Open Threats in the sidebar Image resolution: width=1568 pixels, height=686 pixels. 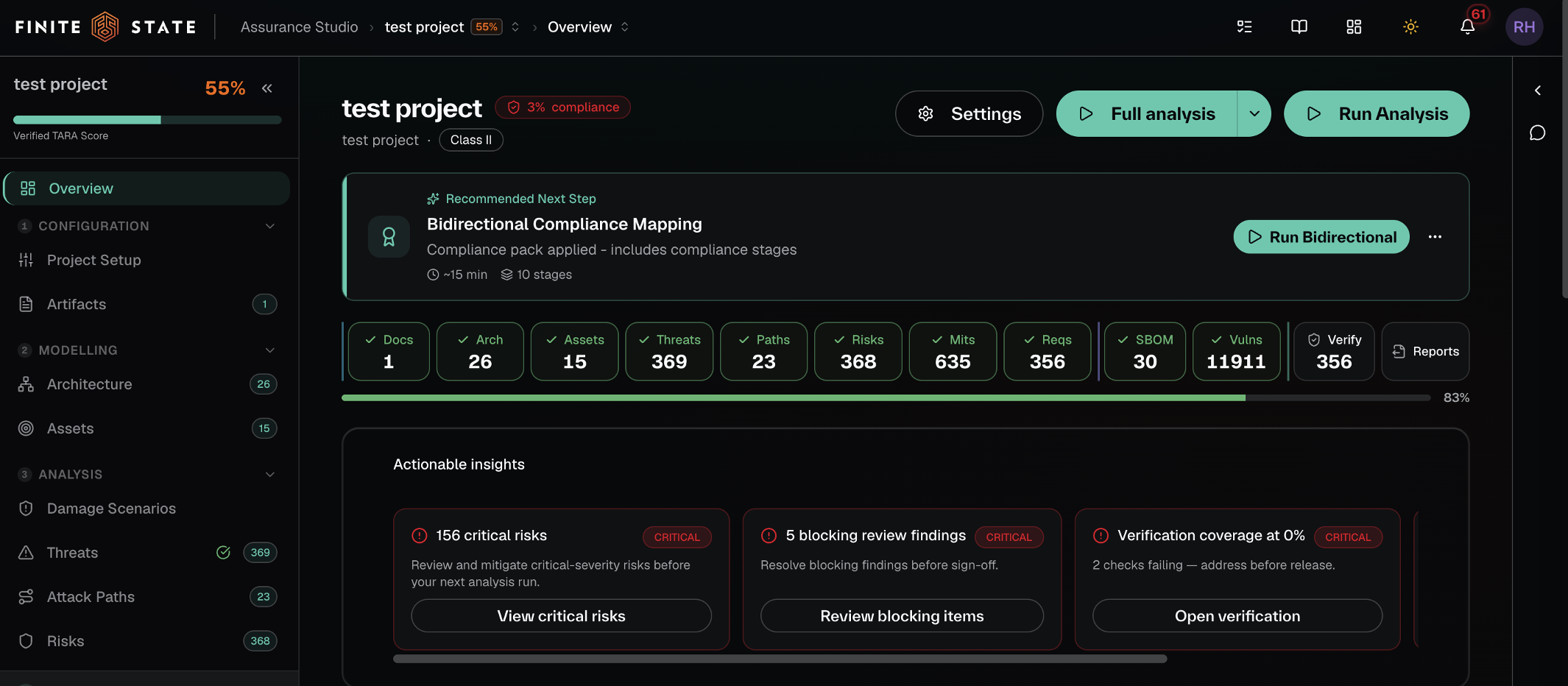[147, 553]
